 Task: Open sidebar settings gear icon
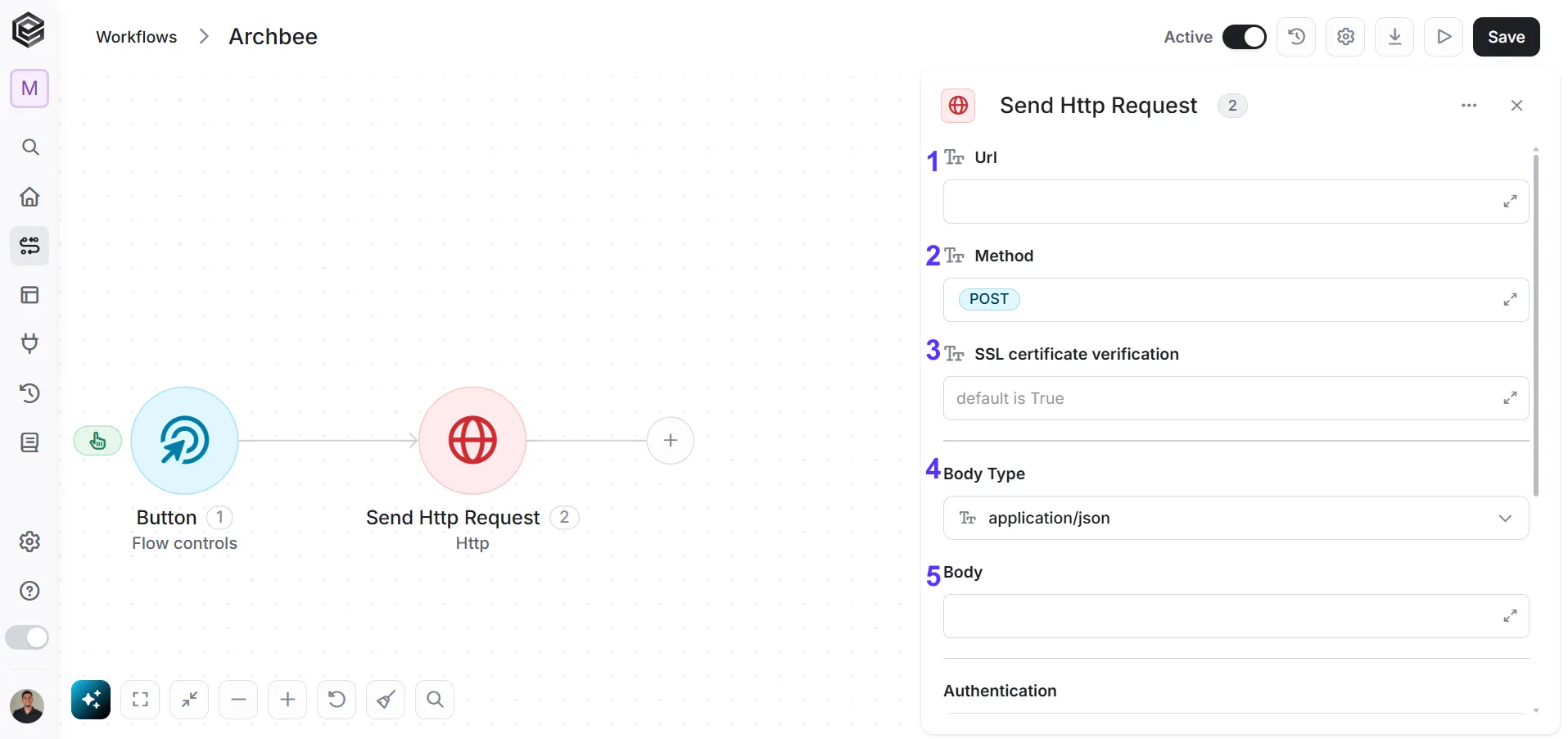[x=30, y=542]
